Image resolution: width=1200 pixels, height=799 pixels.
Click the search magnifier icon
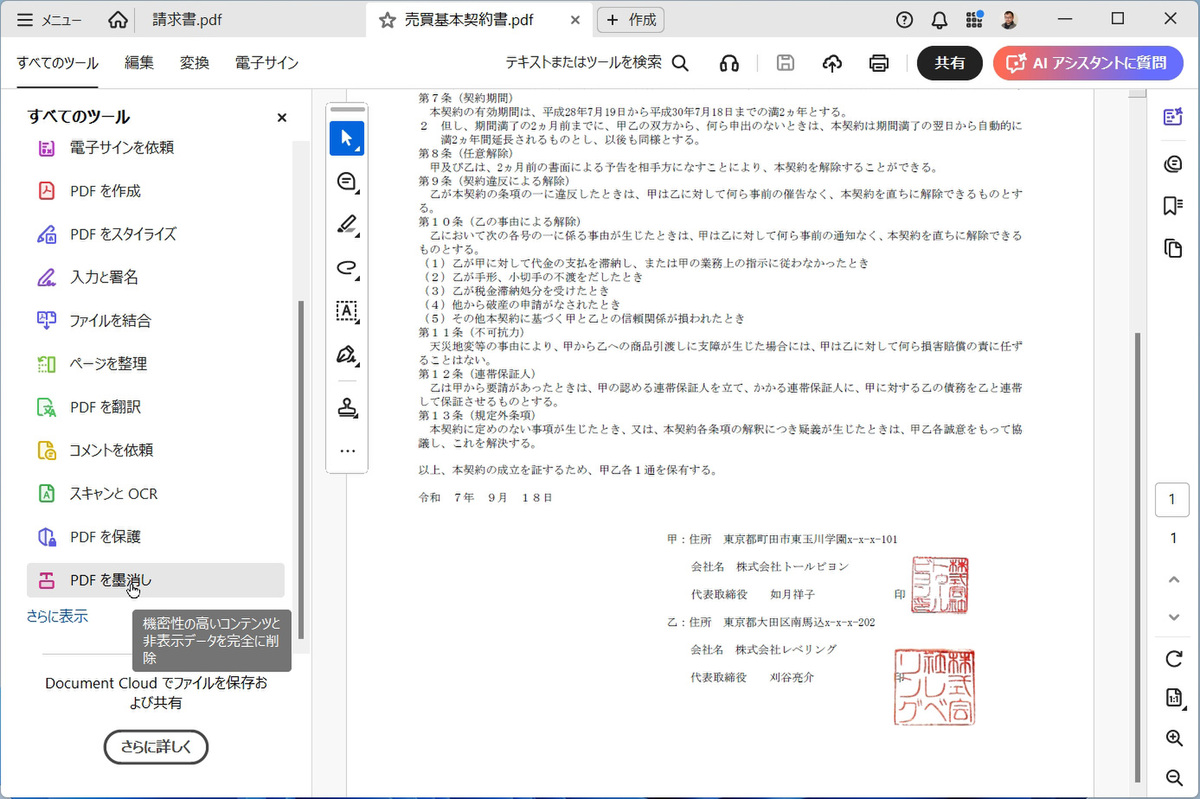point(680,63)
